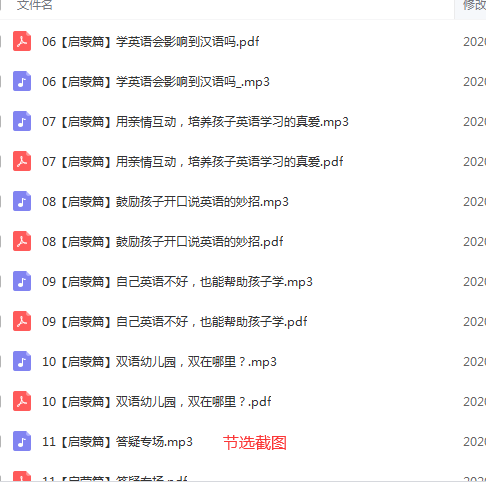Click the PDF icon for 10 pdf file

pos(22,401)
